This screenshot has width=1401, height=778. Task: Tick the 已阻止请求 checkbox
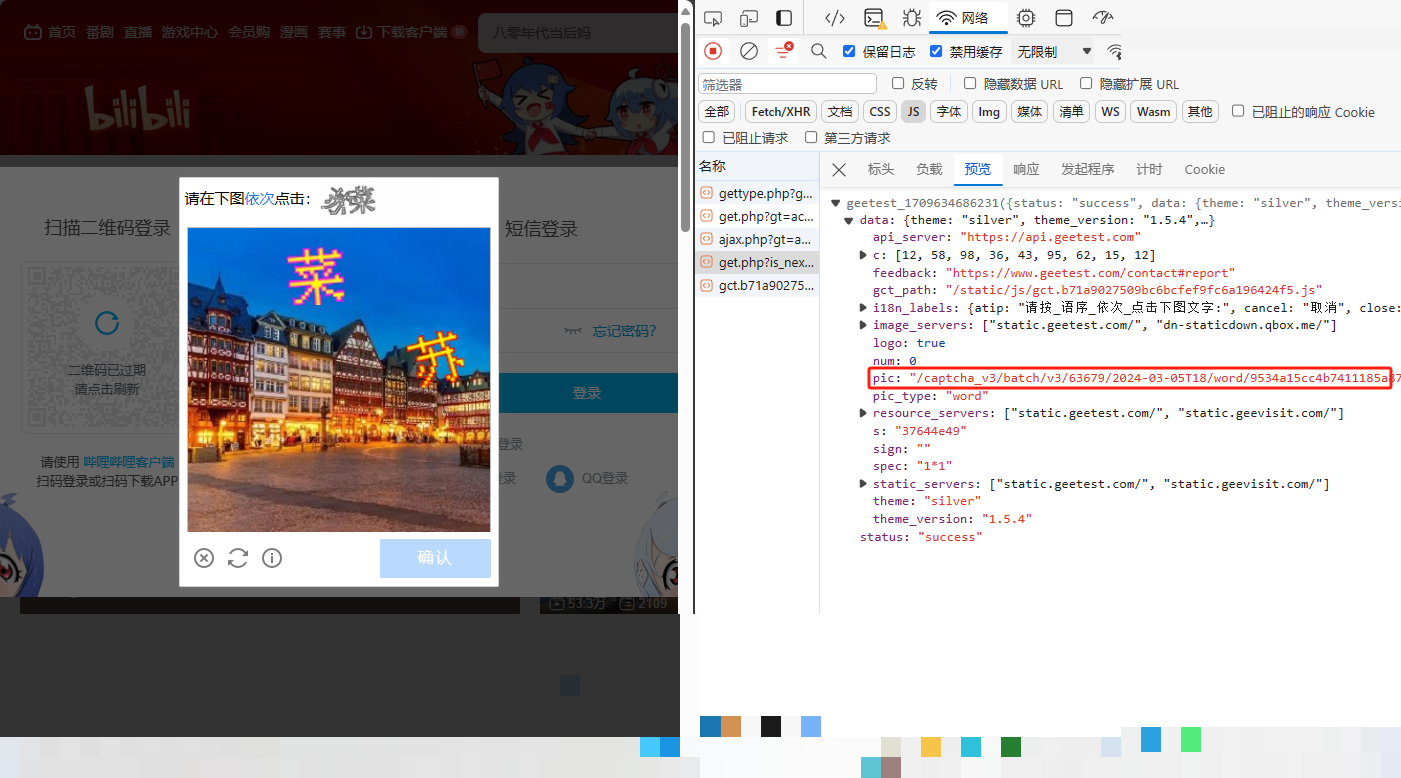[709, 138]
